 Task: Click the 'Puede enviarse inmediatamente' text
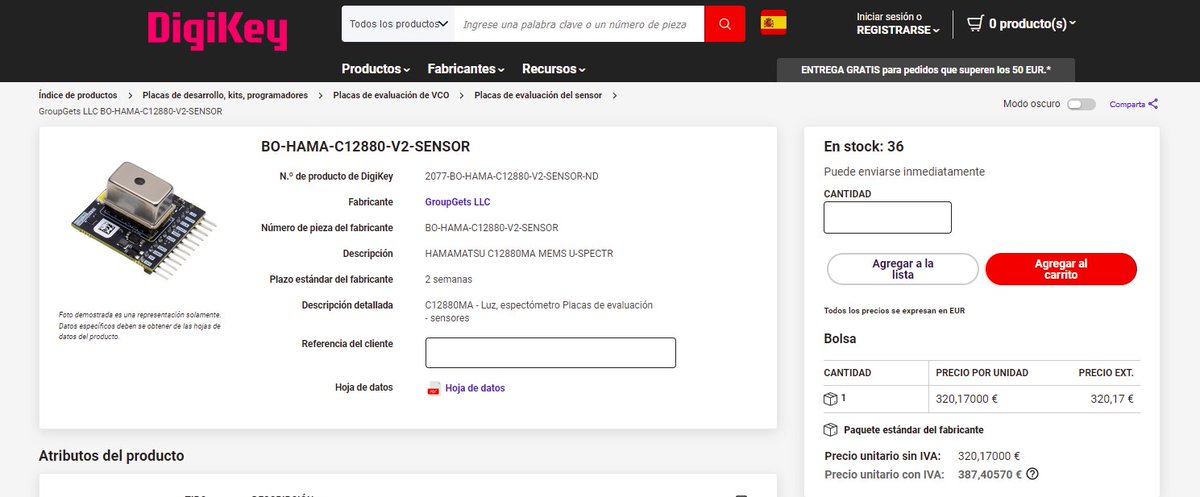(x=904, y=172)
